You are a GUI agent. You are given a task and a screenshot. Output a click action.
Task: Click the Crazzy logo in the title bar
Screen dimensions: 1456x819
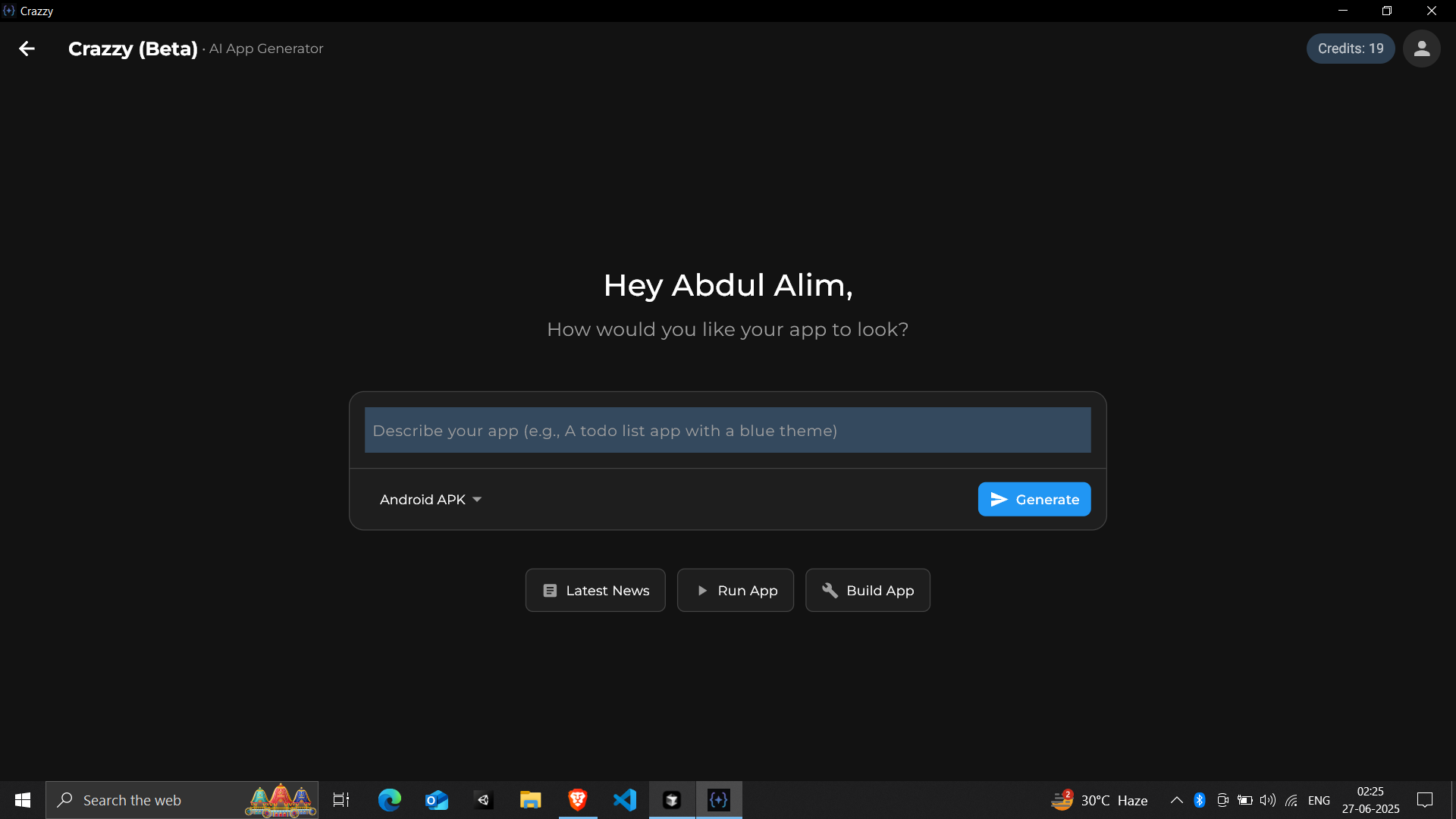(10, 11)
